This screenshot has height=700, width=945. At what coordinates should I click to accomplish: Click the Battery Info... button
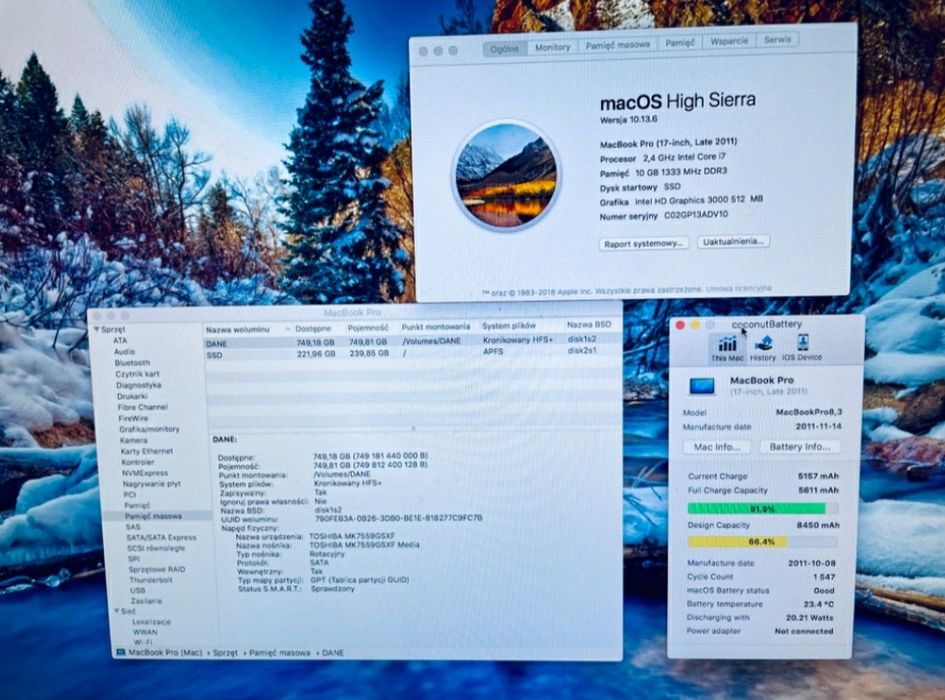point(799,447)
